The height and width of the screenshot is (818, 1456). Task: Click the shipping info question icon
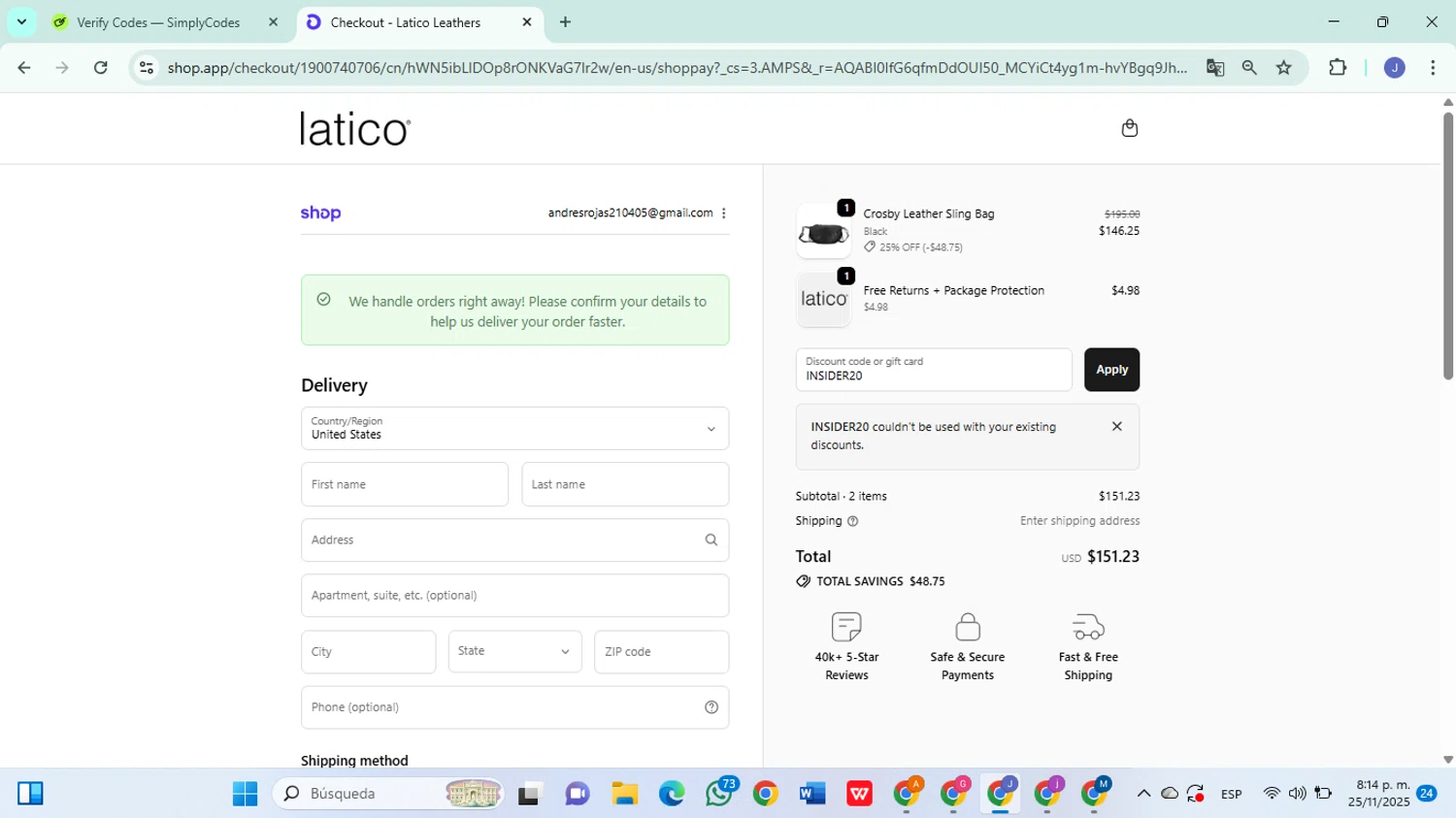pos(852,521)
